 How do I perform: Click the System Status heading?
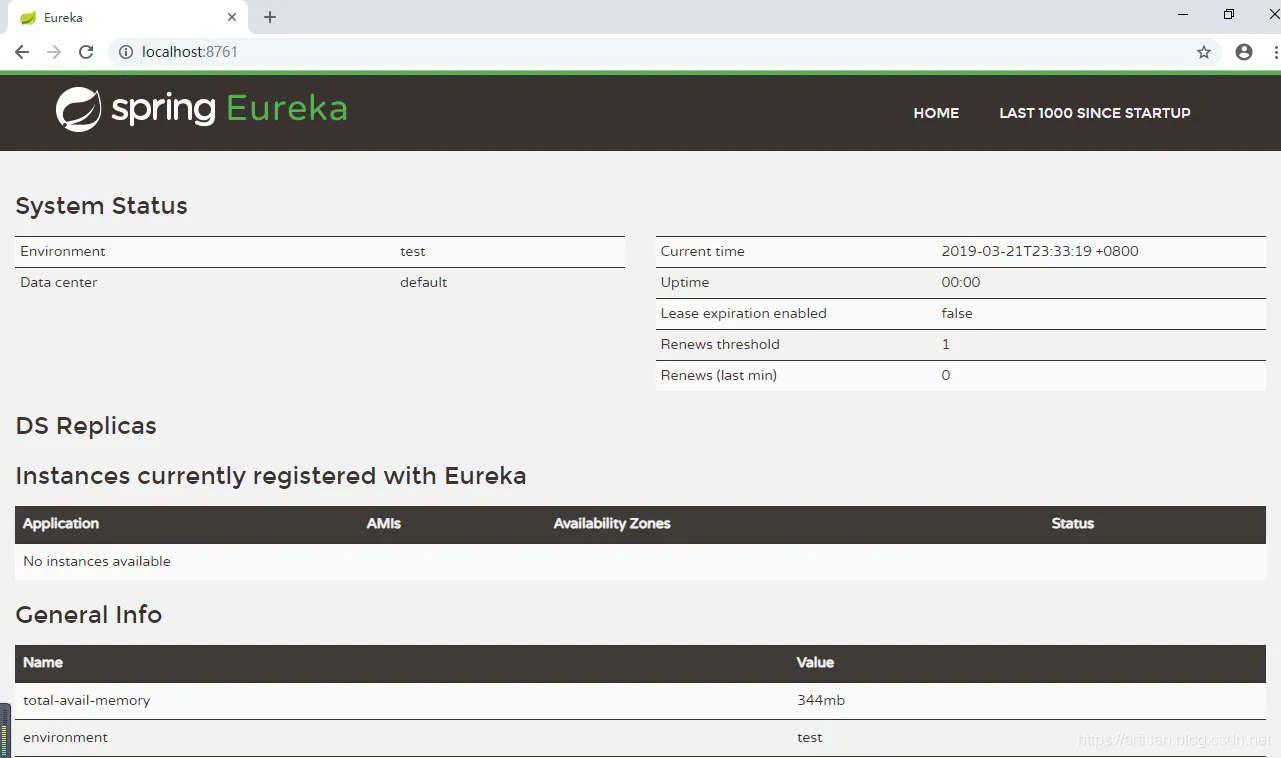[x=101, y=206]
